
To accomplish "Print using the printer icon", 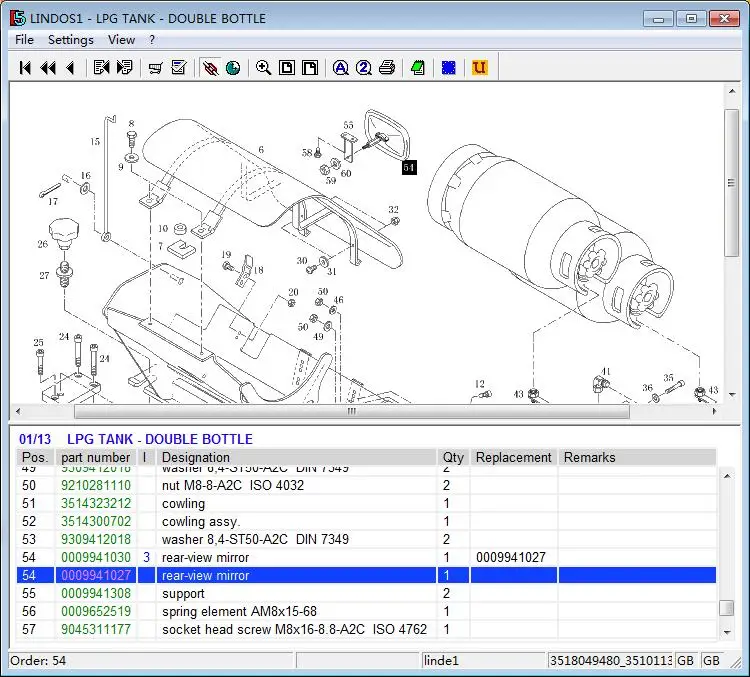I will (x=387, y=67).
